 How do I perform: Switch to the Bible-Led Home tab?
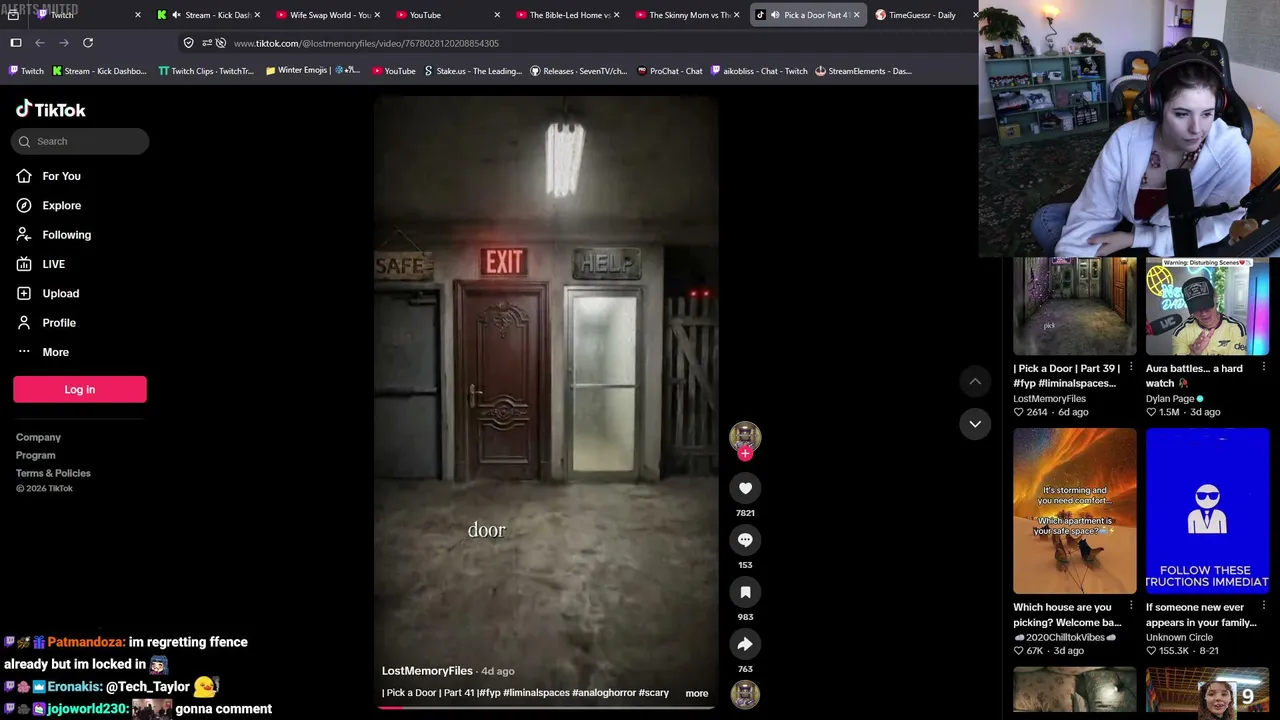coord(569,15)
